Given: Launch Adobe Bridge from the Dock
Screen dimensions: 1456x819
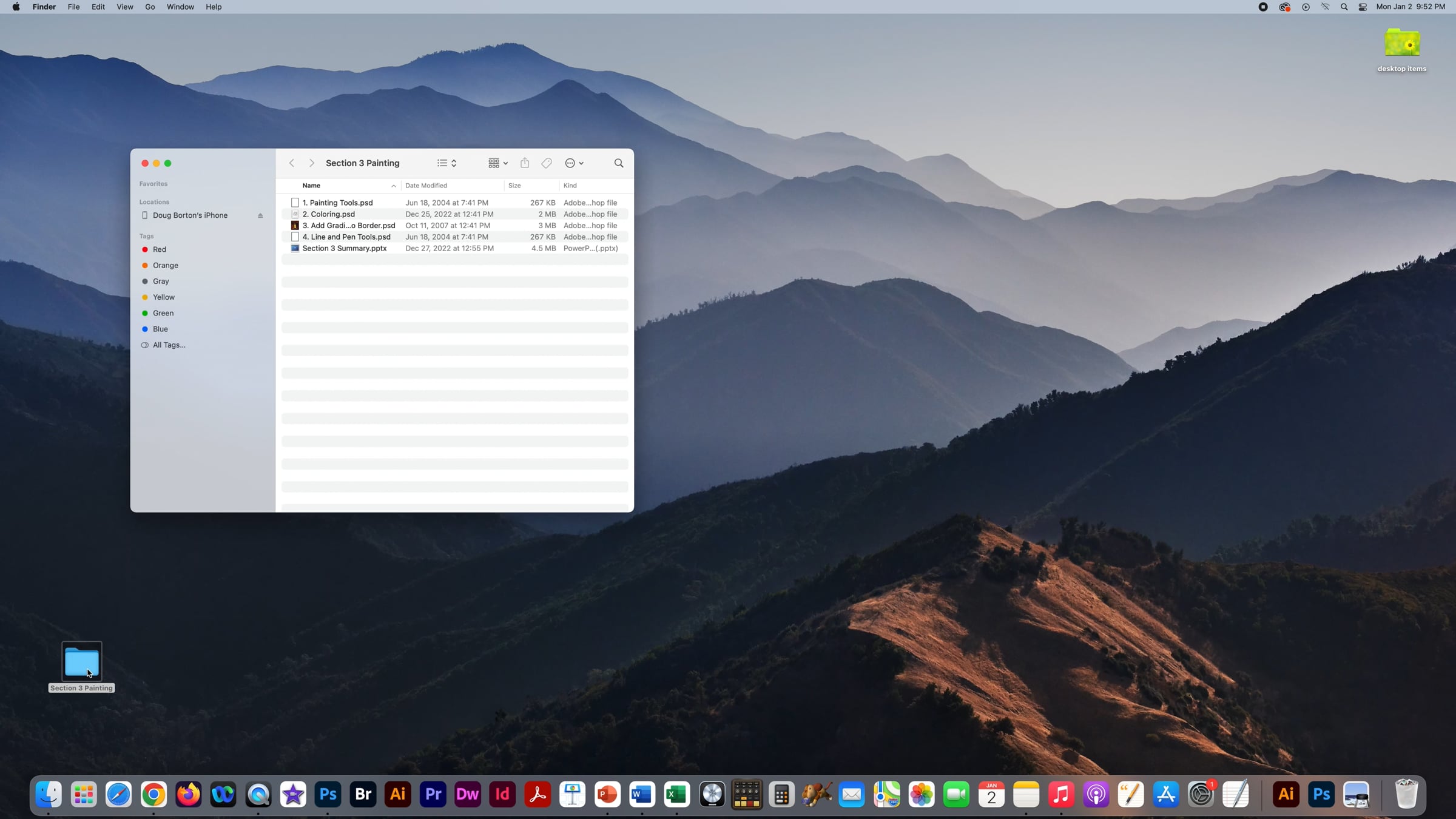Looking at the screenshot, I should coord(363,794).
